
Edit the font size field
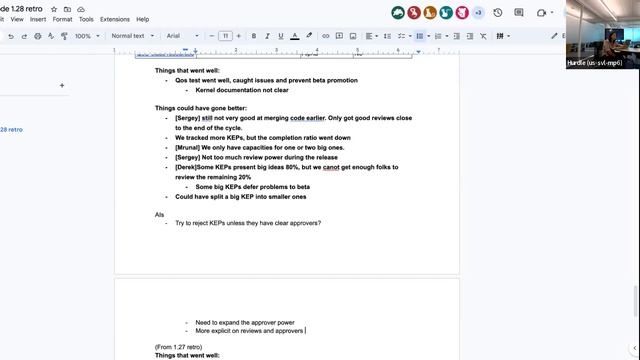pos(225,36)
